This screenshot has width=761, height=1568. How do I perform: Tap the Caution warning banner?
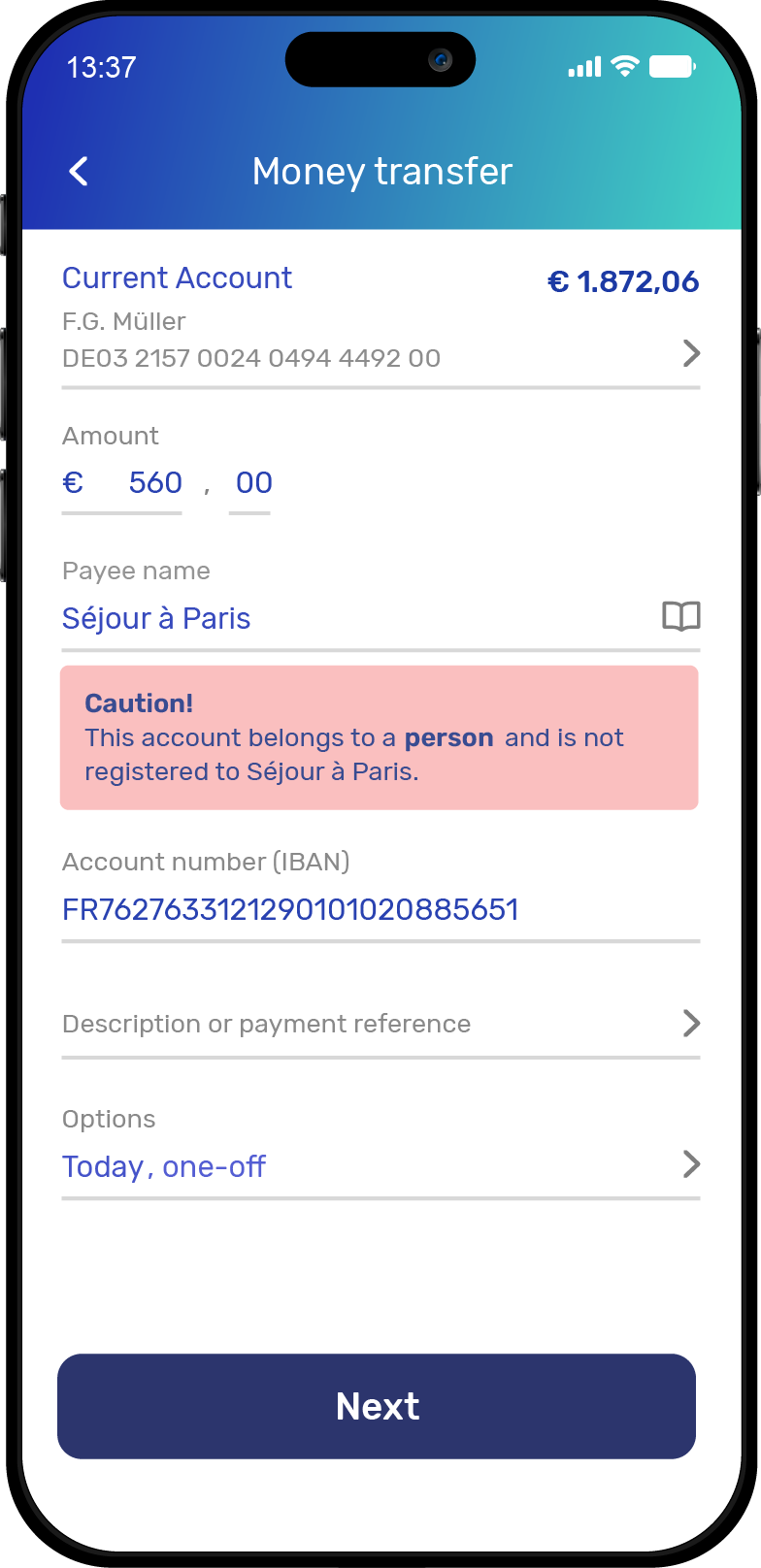379,737
